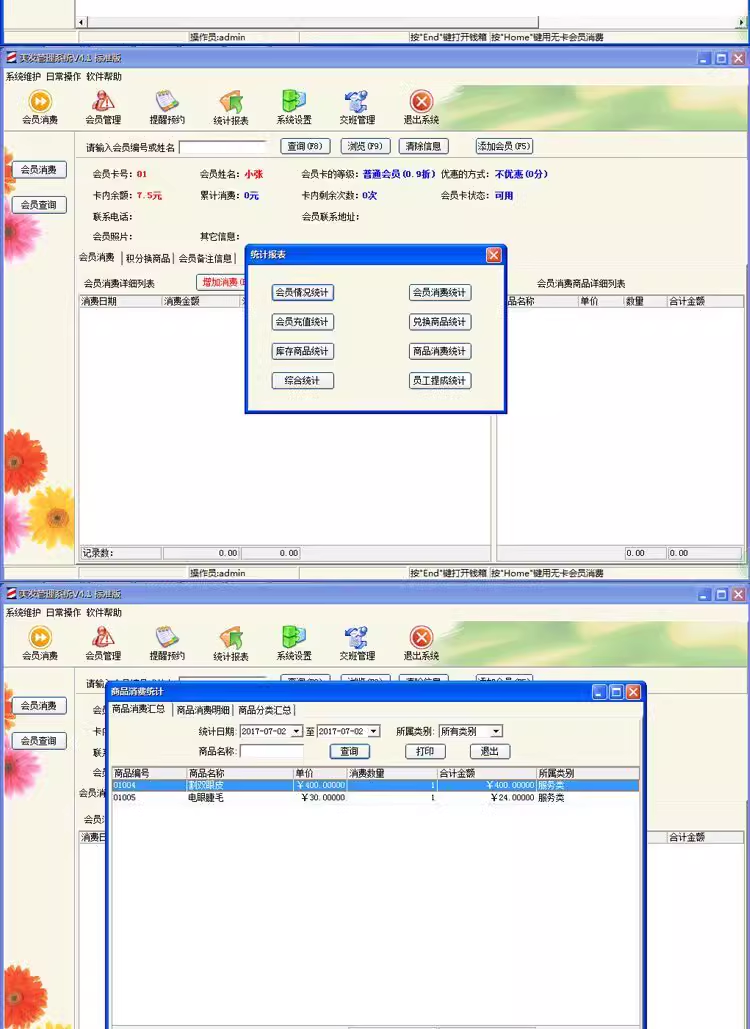Click the 合计金额 column header in 商品消费统计 dialog

pos(487,773)
